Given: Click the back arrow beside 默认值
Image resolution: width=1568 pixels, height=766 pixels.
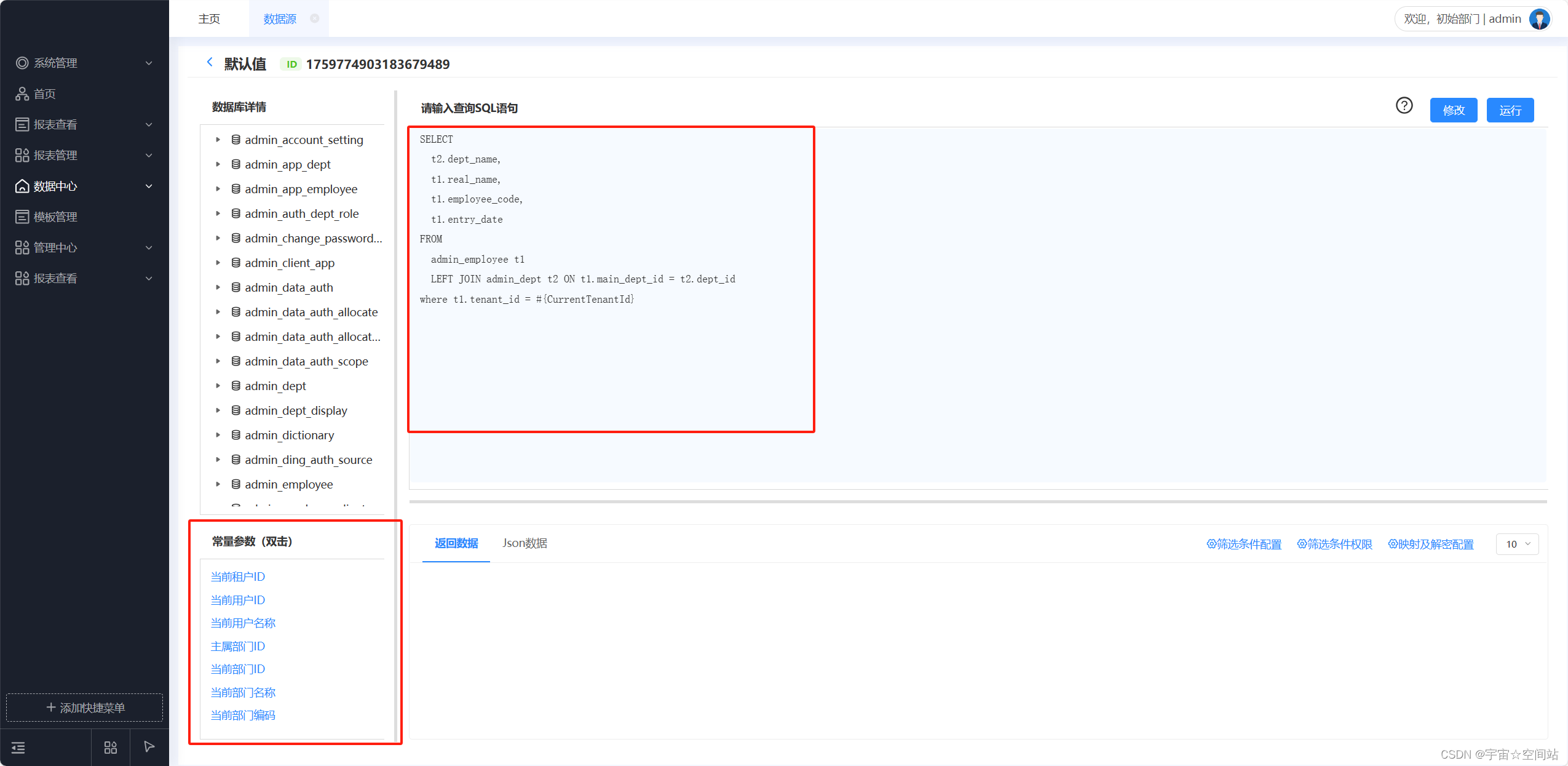Looking at the screenshot, I should 210,62.
